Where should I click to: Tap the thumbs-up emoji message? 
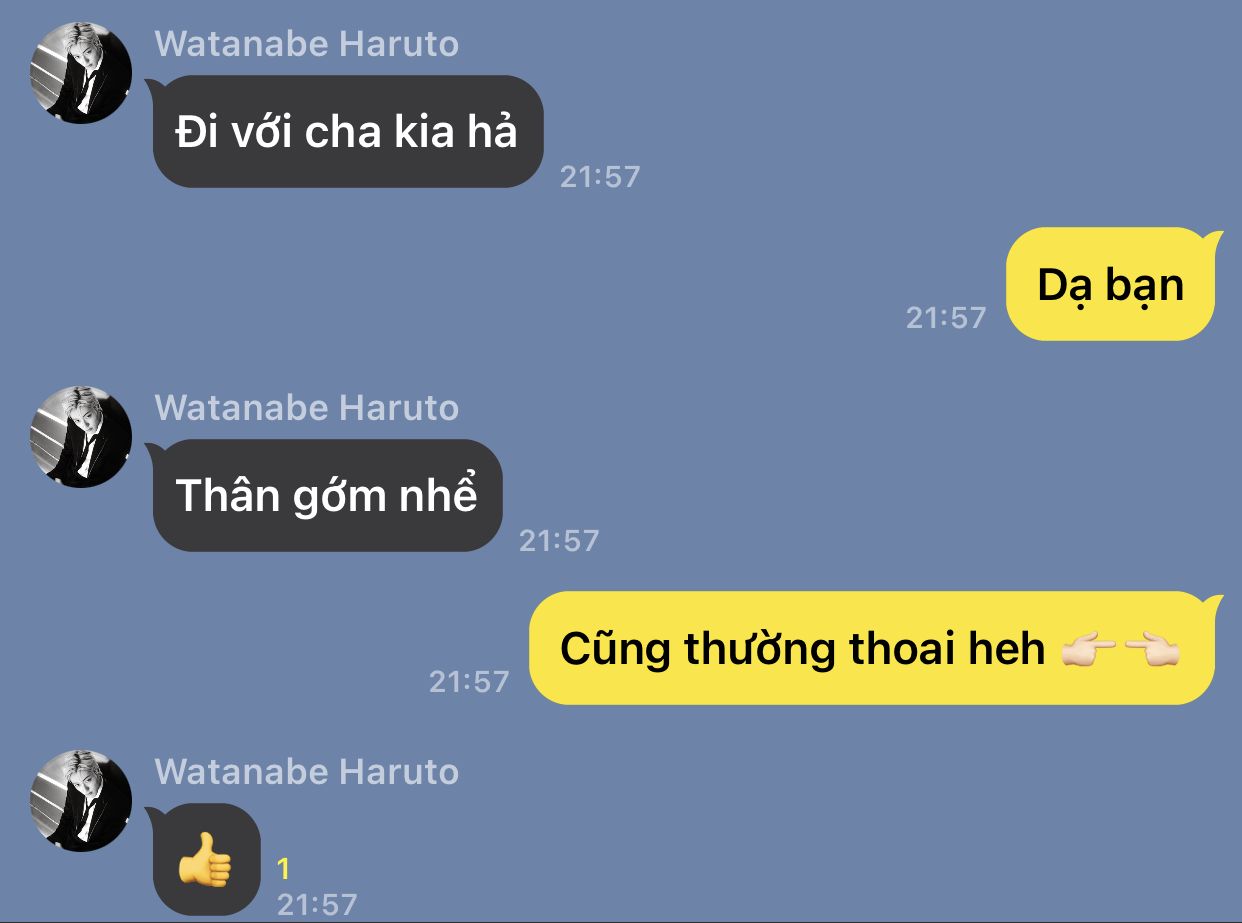[x=206, y=859]
